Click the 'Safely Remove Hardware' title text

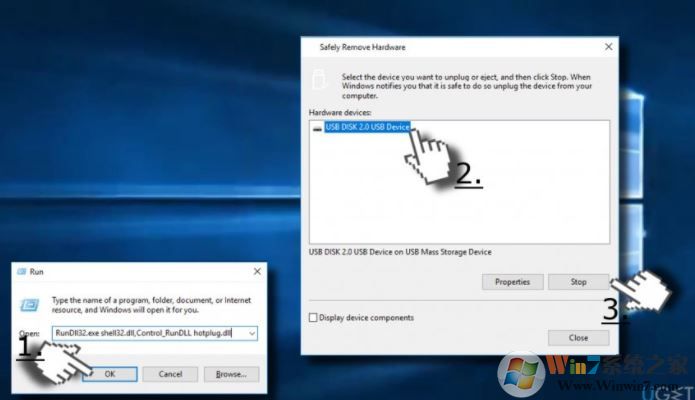362,47
